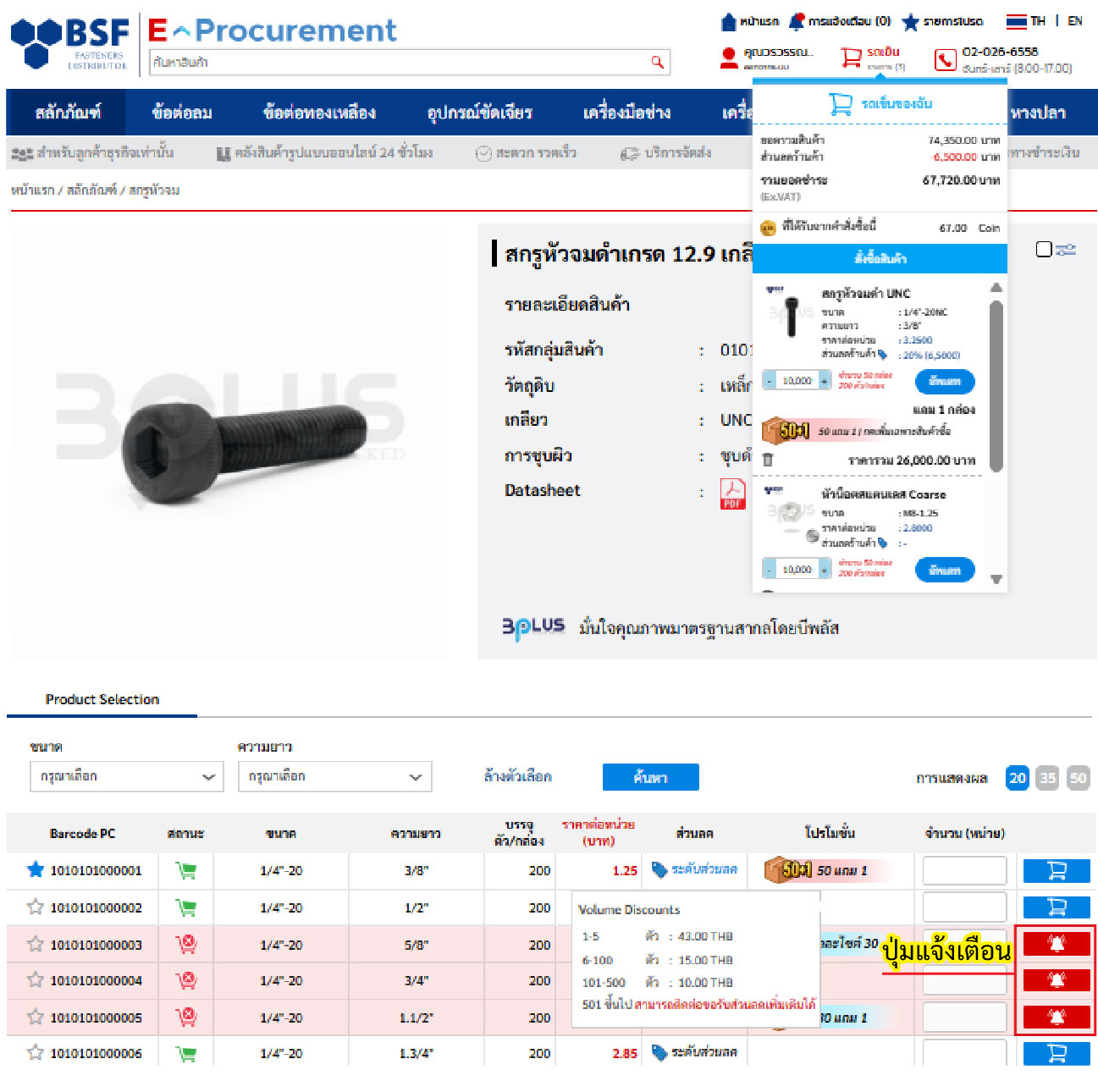This screenshot has width=1098, height=1092.
Task: Decrease Coarse nut cart quantity with minus
Action: click(769, 570)
